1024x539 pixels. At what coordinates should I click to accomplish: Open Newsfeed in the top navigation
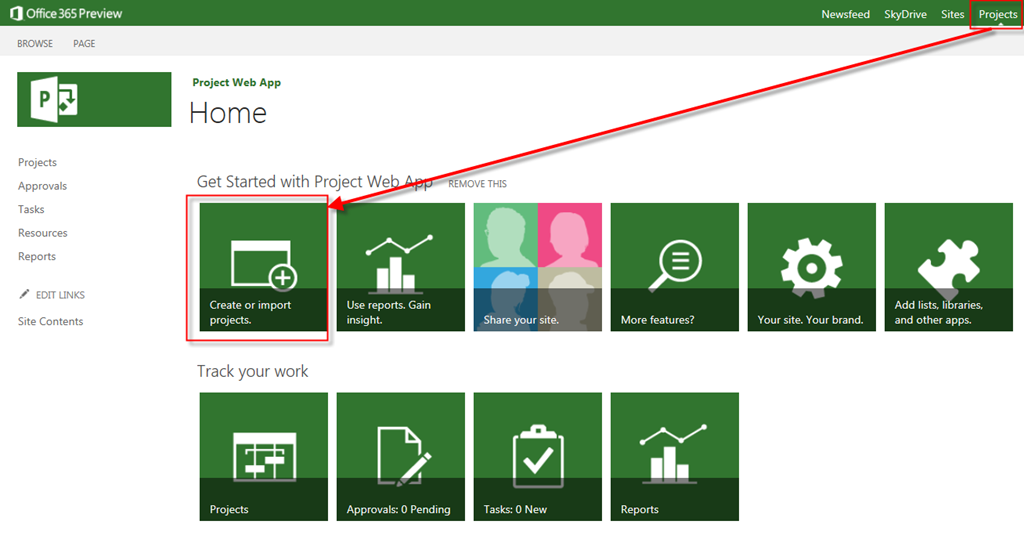(845, 15)
